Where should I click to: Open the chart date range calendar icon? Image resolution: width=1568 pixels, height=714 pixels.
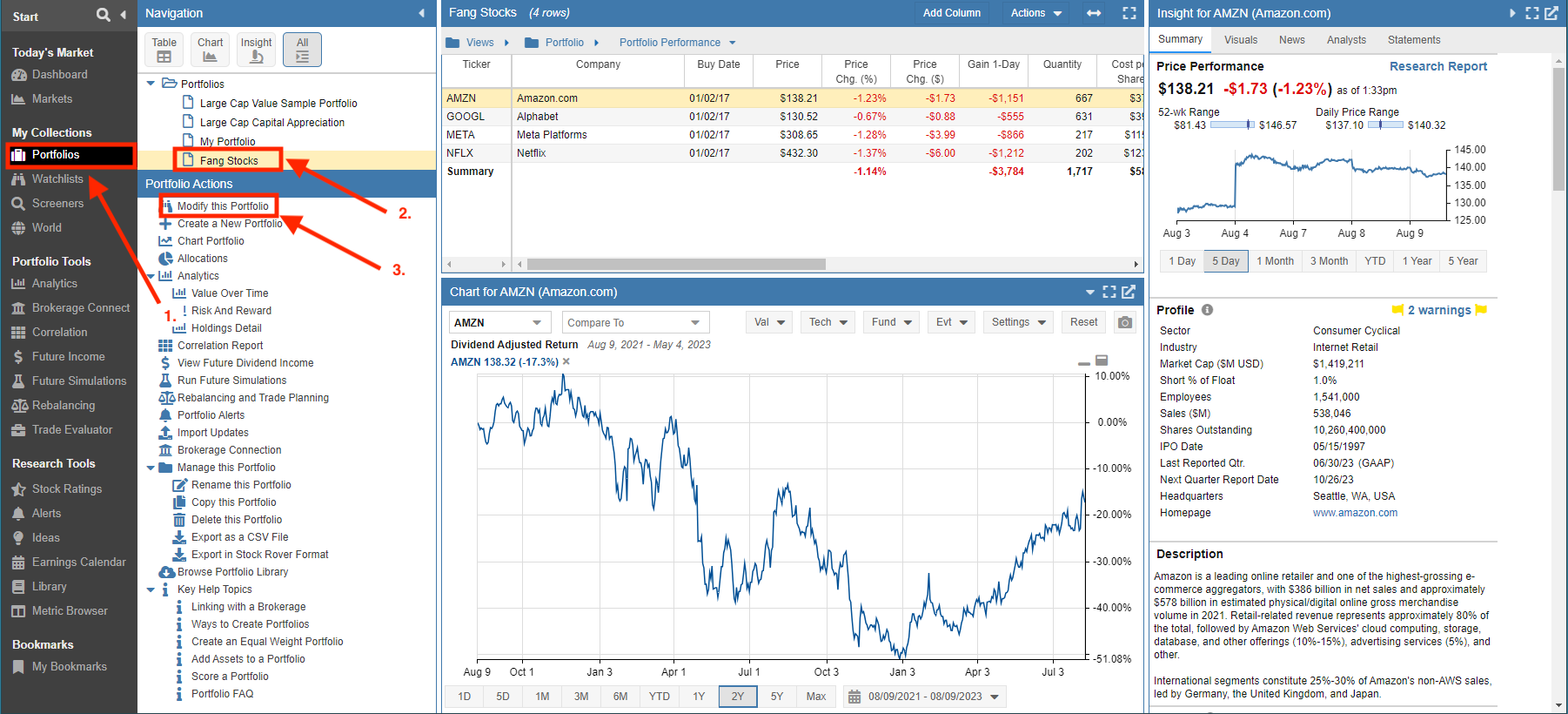click(854, 697)
